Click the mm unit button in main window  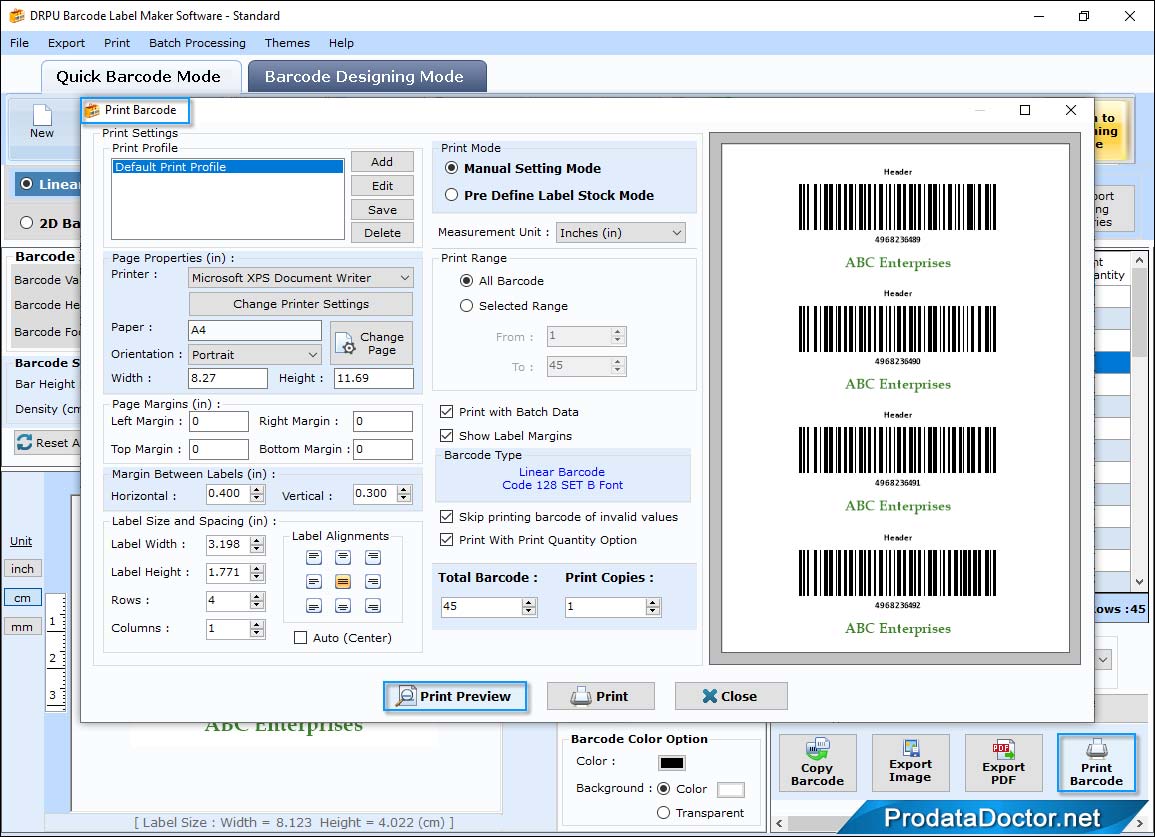(23, 627)
